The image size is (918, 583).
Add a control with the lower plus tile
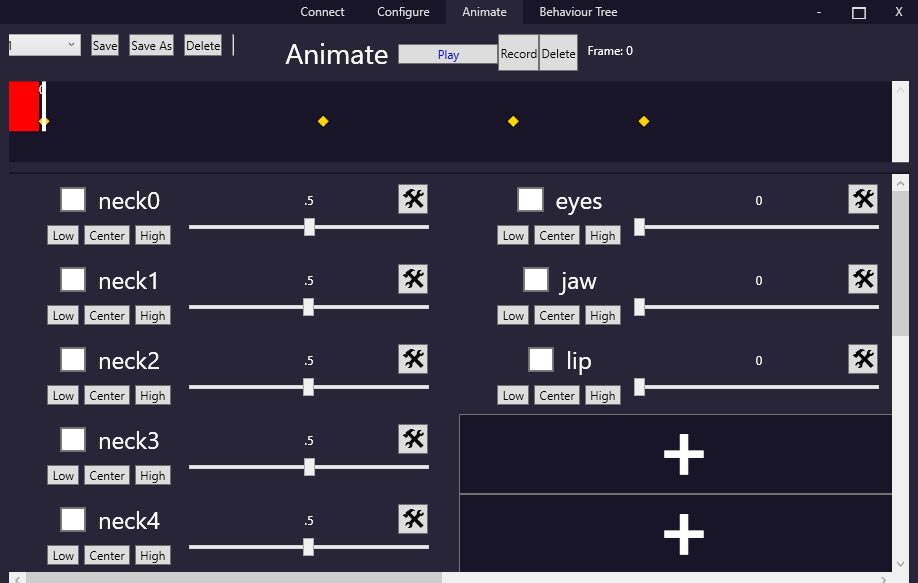[676, 533]
